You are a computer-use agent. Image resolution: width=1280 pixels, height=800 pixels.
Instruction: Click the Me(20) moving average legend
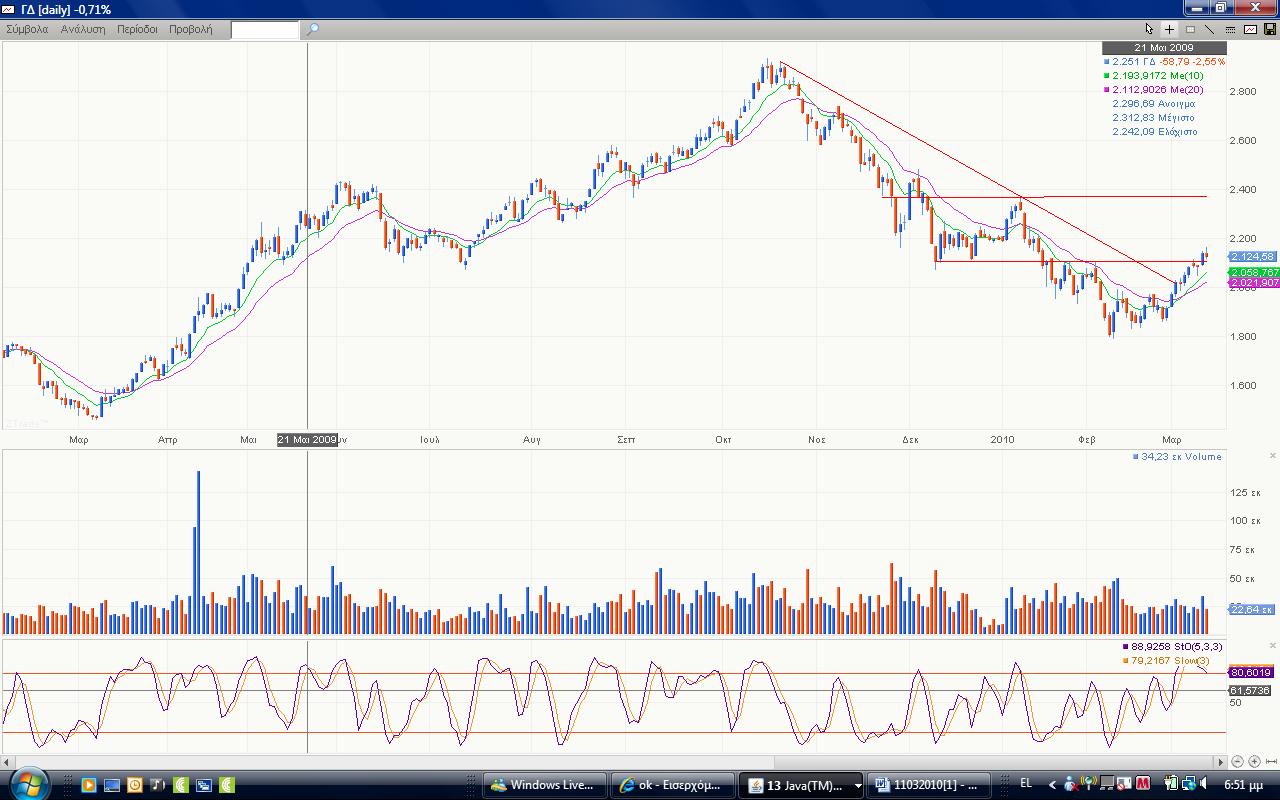1154,90
